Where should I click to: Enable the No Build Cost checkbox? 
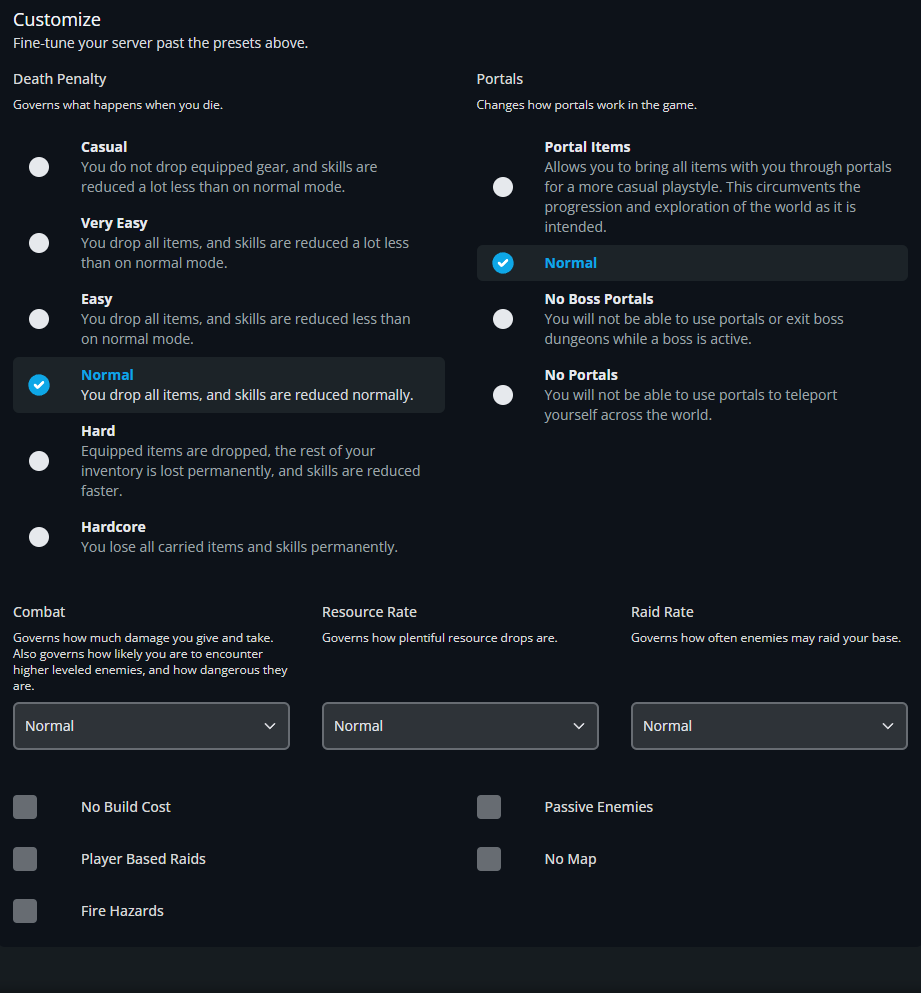tap(25, 807)
